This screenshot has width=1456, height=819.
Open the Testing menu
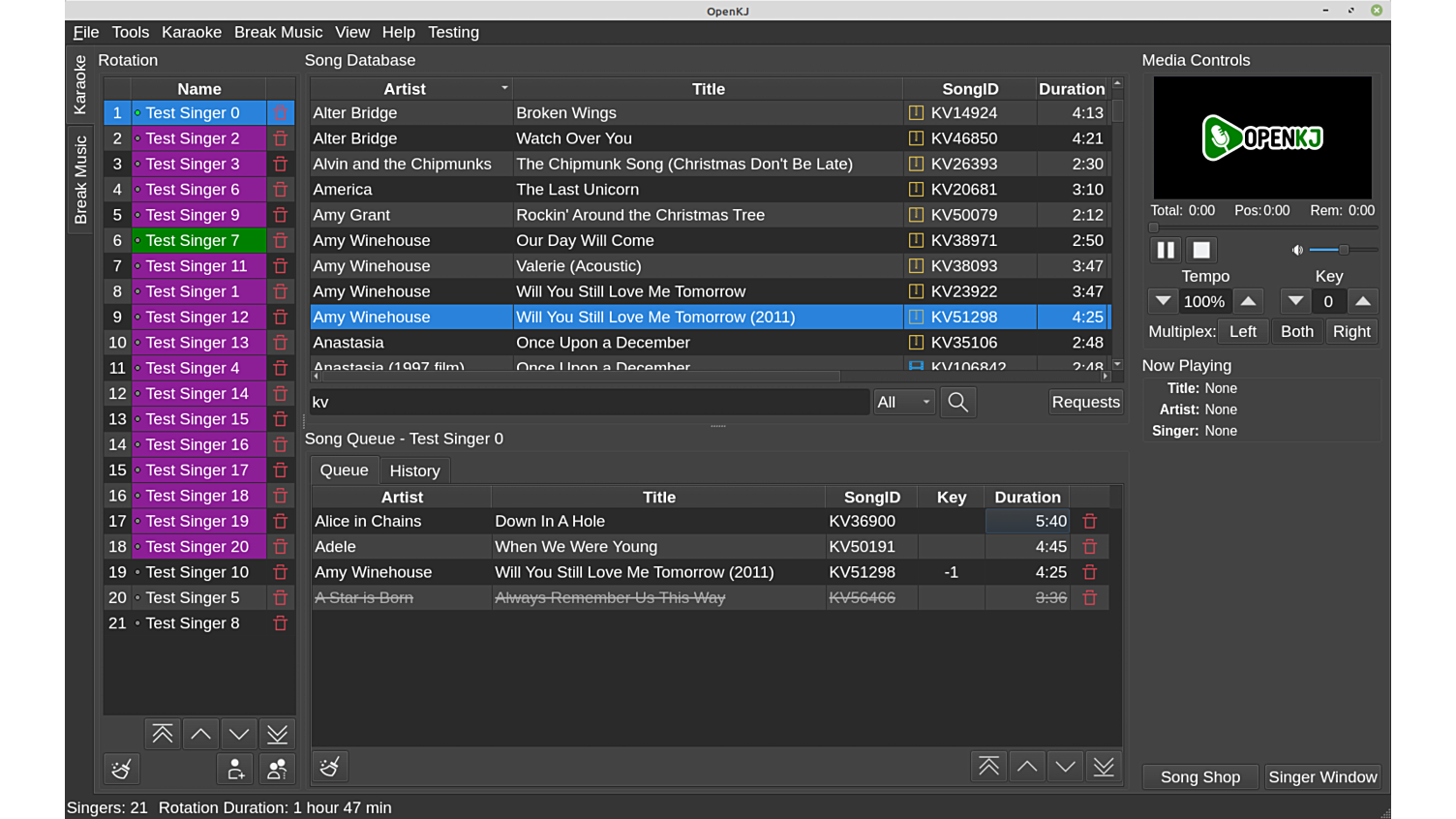tap(453, 32)
